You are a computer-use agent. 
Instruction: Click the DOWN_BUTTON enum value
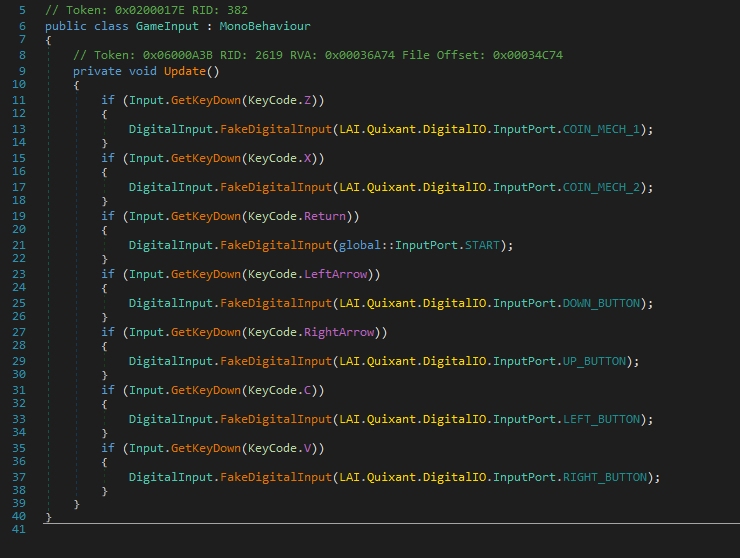pyautogui.click(x=601, y=303)
